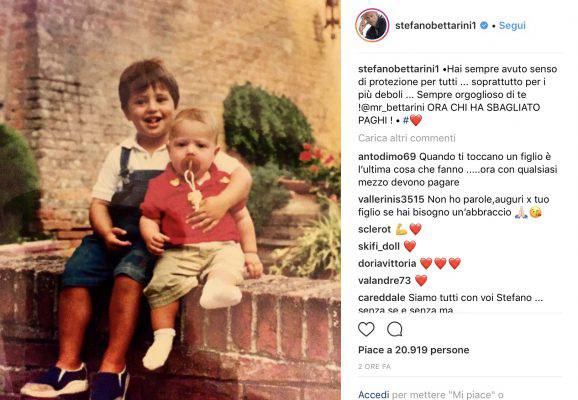Click the 2 ORE FA timestamp
The height and width of the screenshot is (400, 578).
[x=374, y=366]
